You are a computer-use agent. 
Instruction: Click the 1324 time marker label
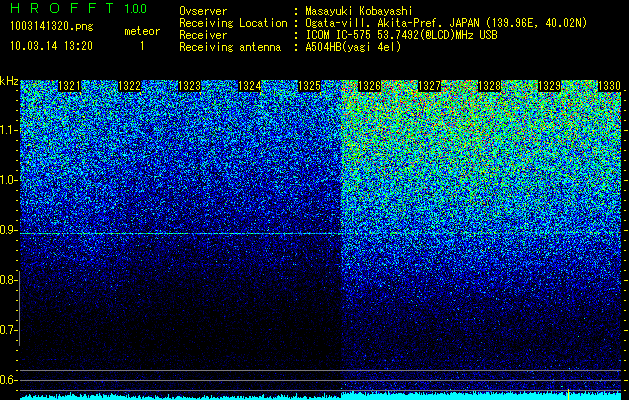250,86
